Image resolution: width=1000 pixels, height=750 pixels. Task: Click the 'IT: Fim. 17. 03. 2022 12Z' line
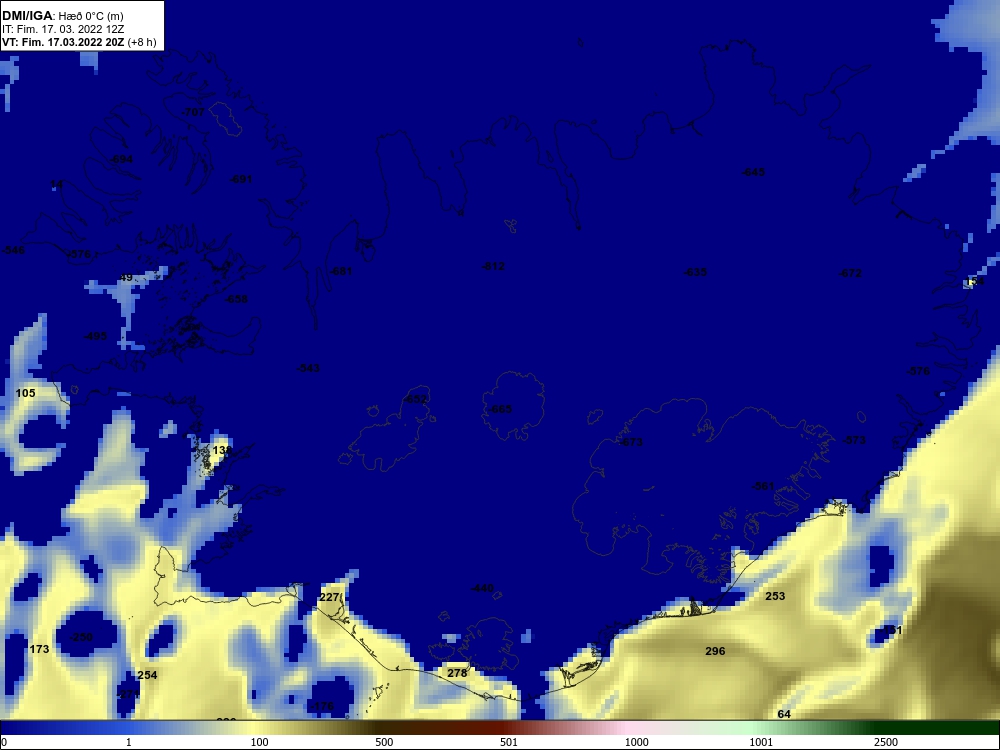click(61, 29)
